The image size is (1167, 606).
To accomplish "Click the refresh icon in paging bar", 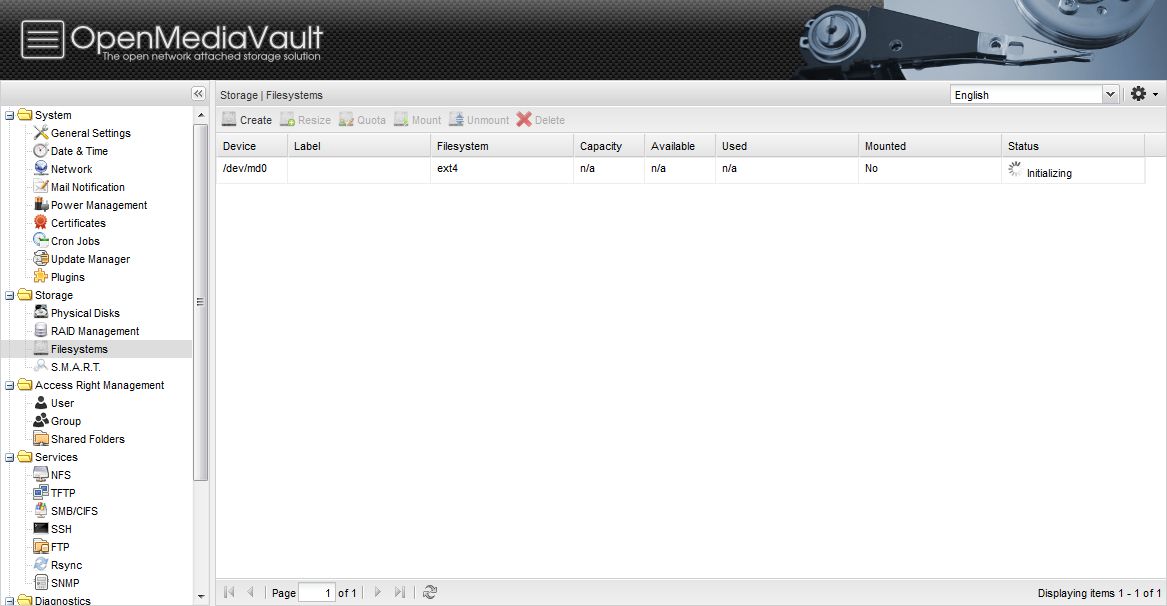I will click(x=429, y=593).
